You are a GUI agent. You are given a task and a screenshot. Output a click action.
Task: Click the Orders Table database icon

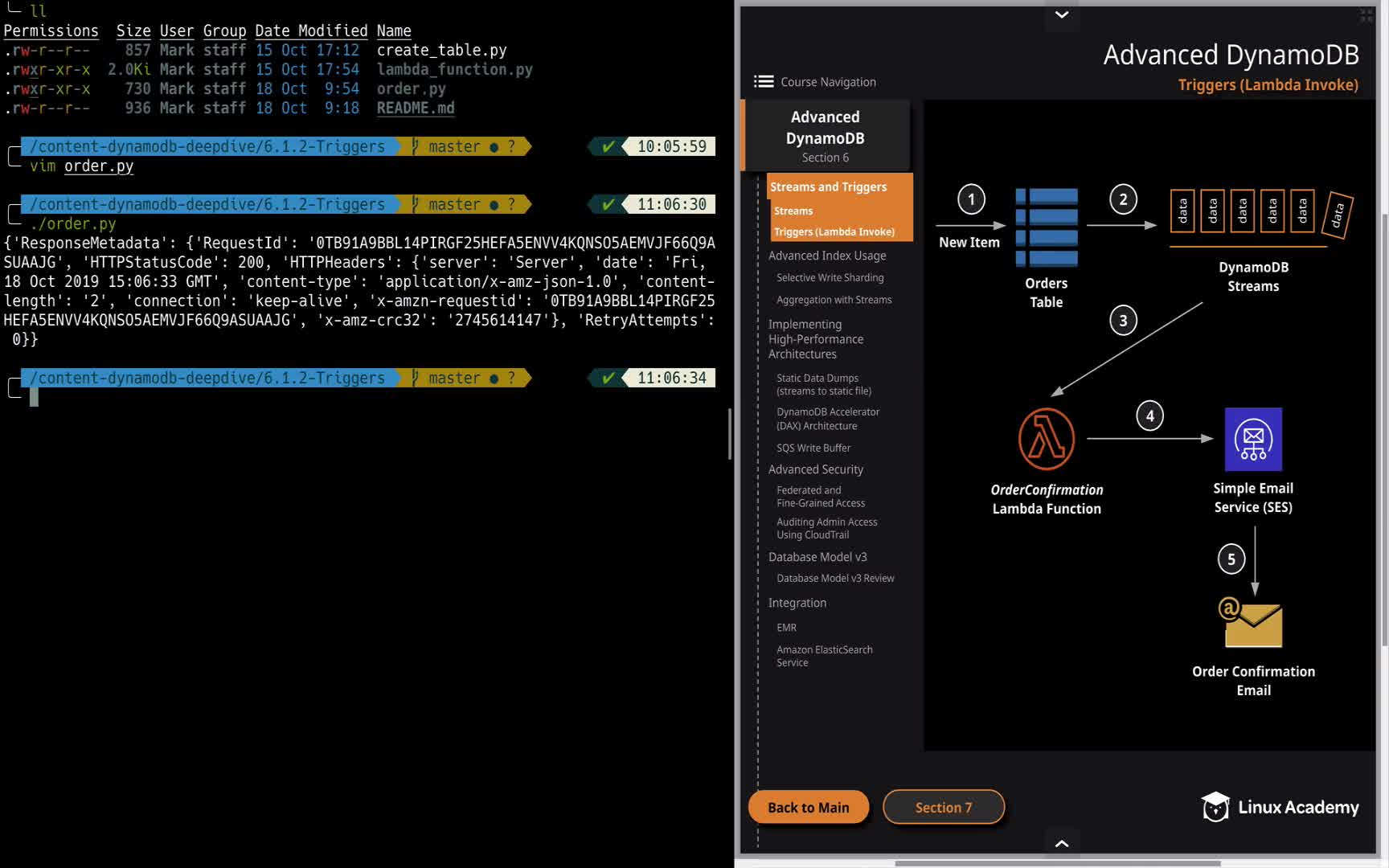click(1047, 227)
